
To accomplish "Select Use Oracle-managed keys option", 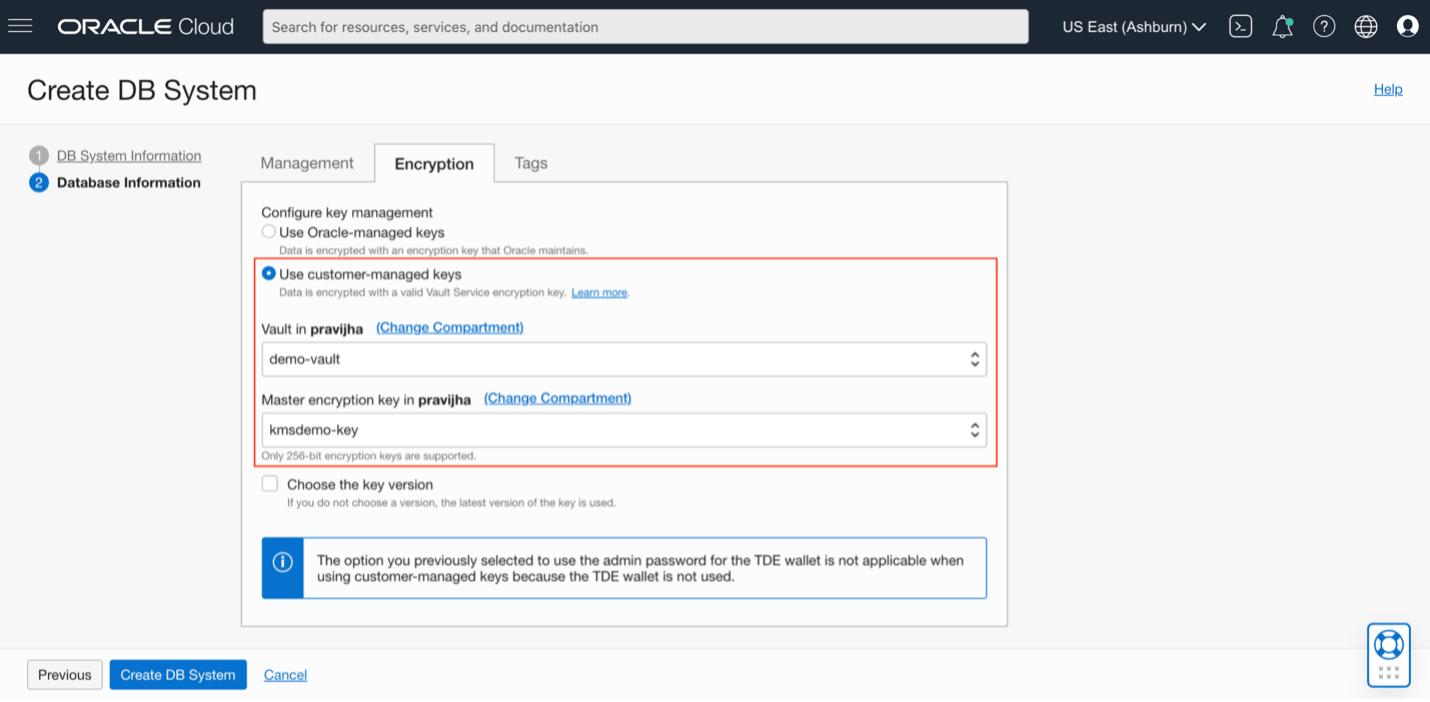I will click(269, 232).
